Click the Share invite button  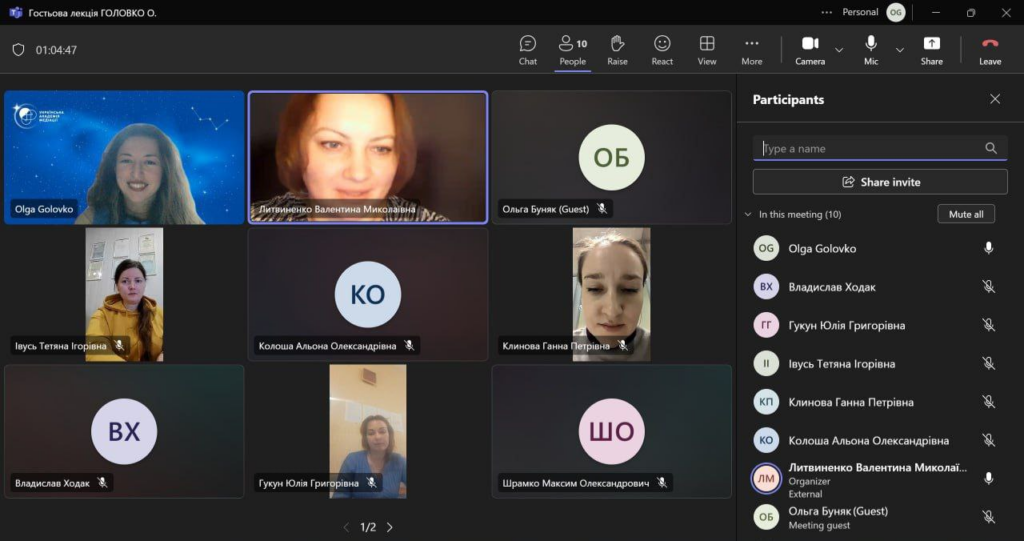point(880,182)
